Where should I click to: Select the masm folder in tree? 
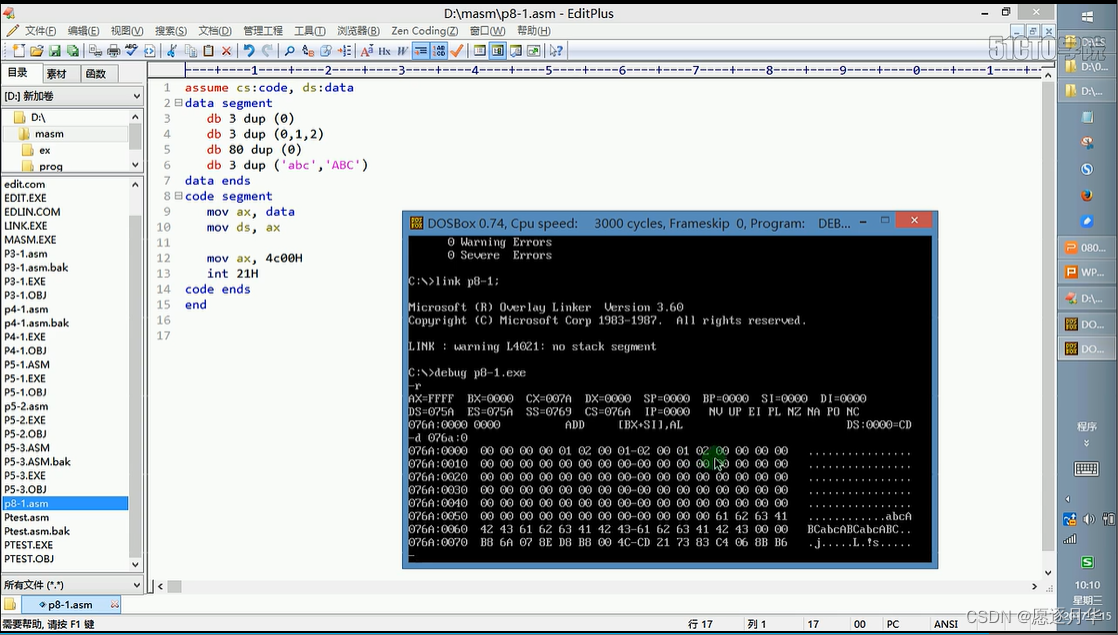[48, 133]
